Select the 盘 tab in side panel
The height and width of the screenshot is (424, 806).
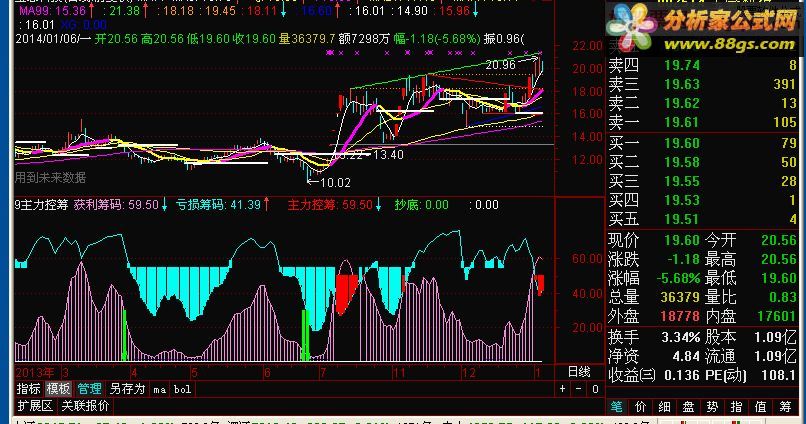(x=688, y=407)
